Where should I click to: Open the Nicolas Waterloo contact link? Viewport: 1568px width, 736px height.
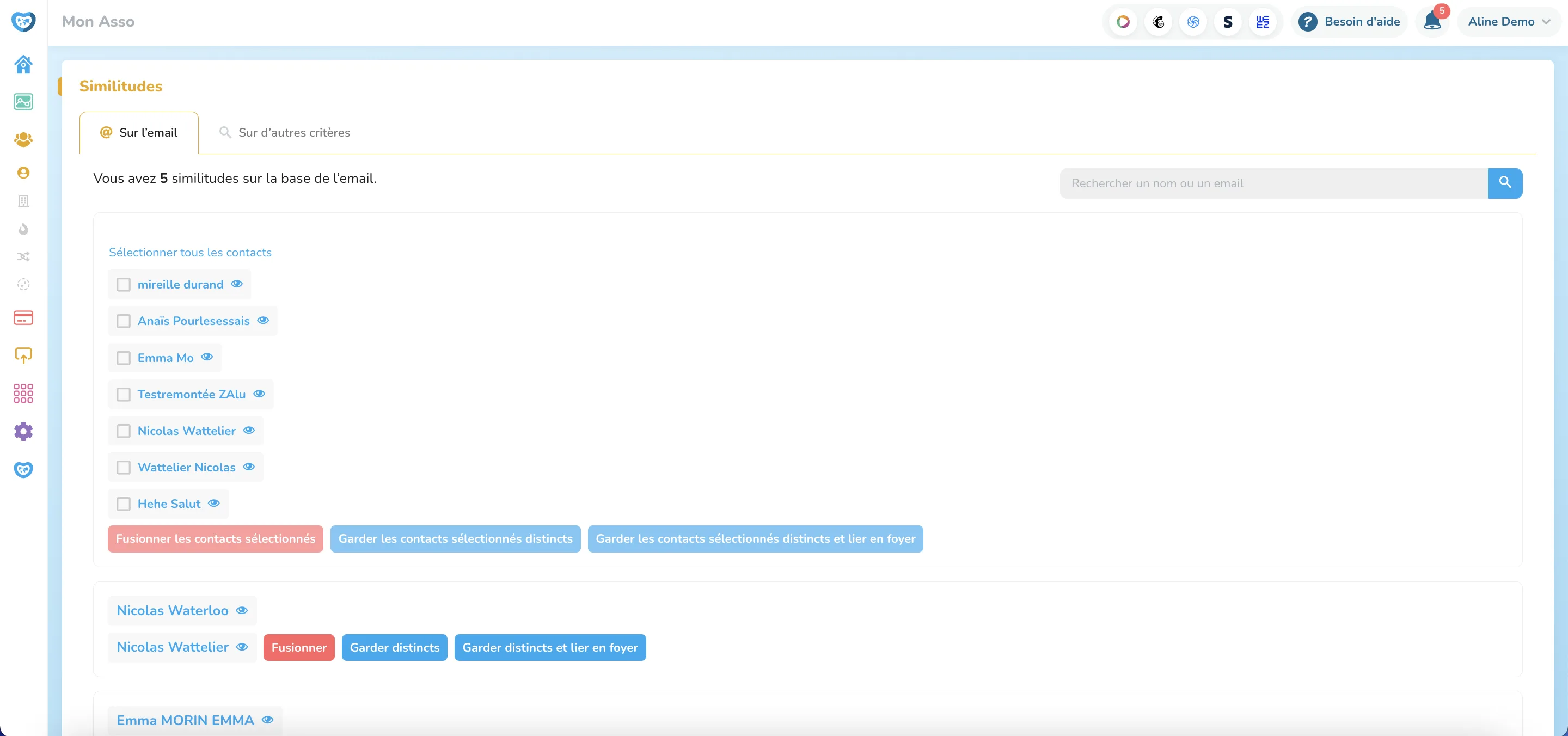pyautogui.click(x=172, y=611)
